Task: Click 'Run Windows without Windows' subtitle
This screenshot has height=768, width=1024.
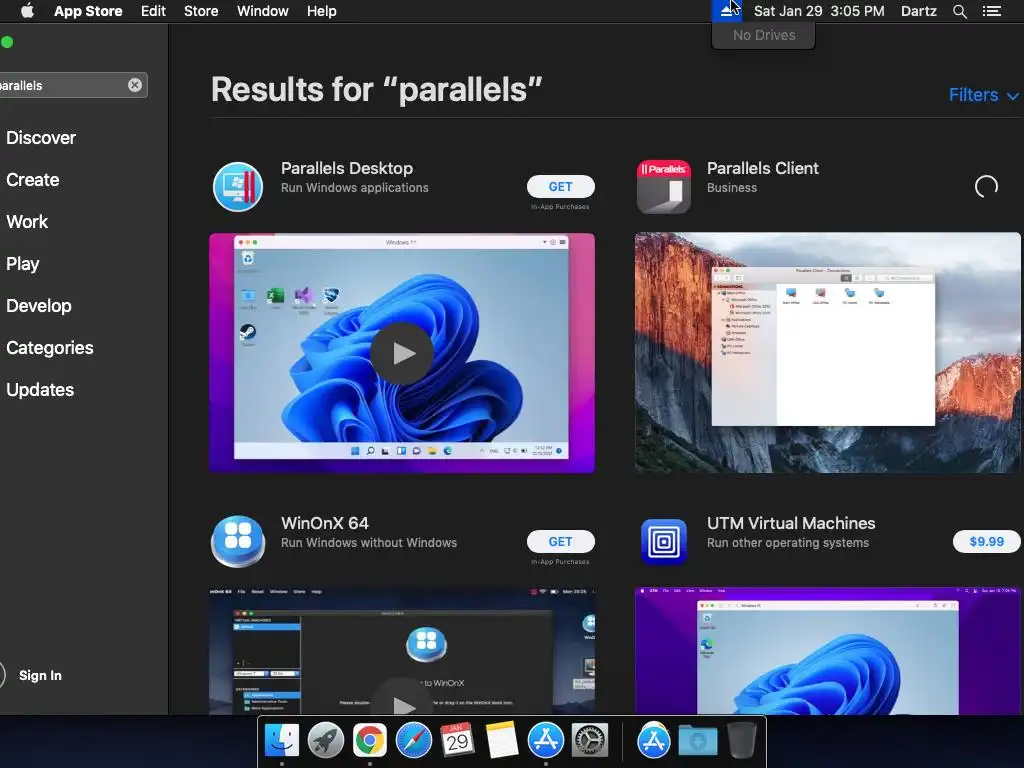Action: 369,543
